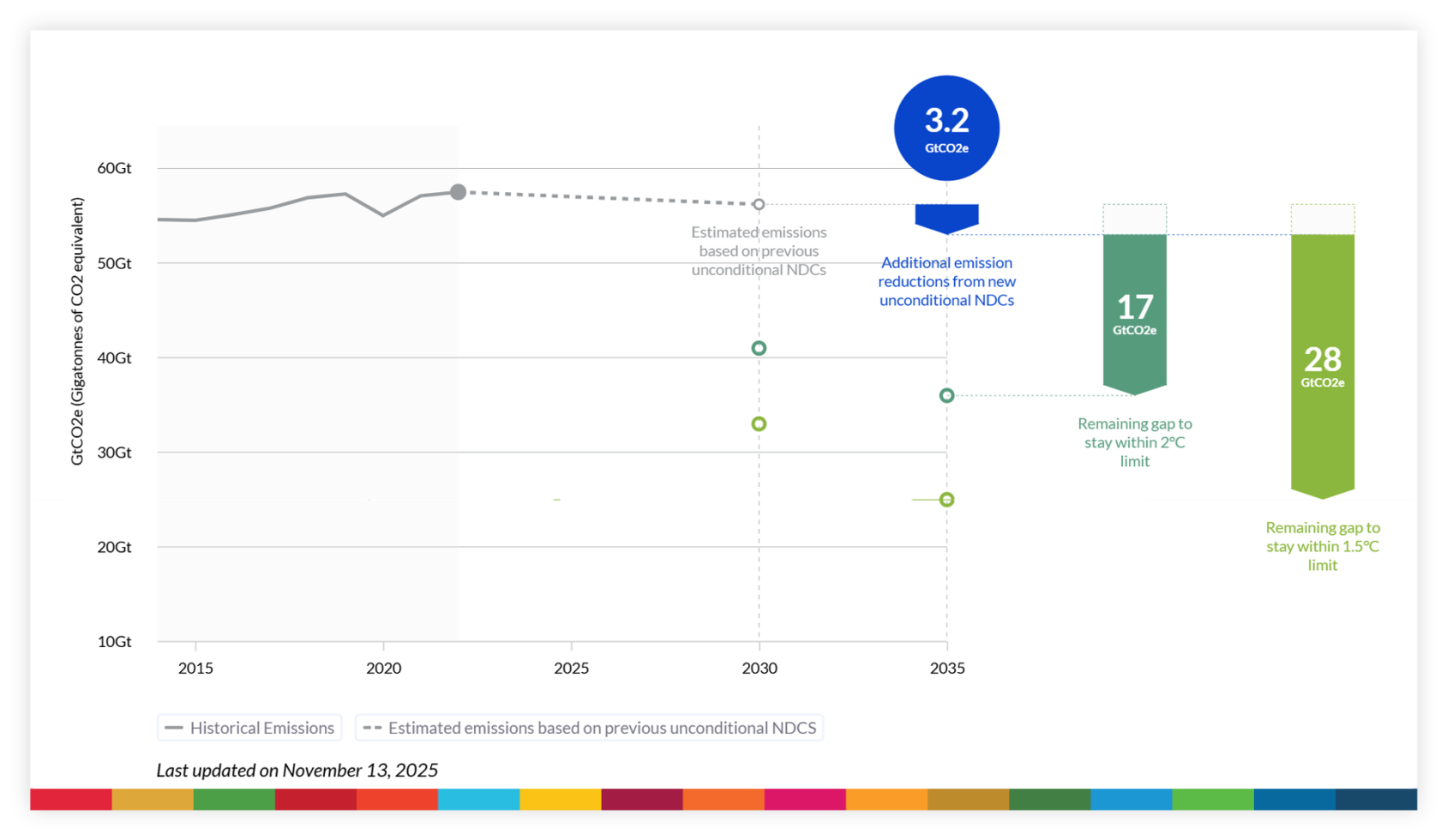This screenshot has height=840, width=1447.
Task: Click the solid gray historical line endpoint dot
Action: 459,192
